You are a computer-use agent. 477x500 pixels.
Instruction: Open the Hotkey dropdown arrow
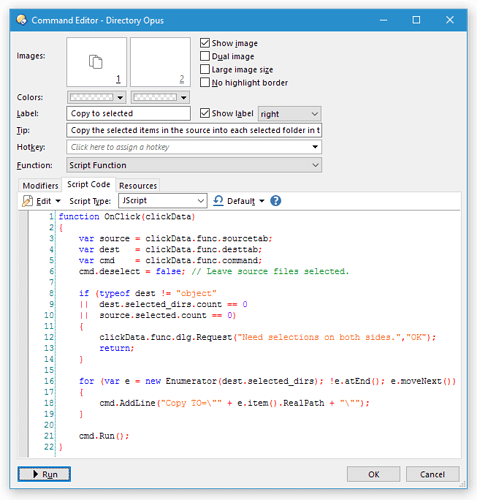315,147
